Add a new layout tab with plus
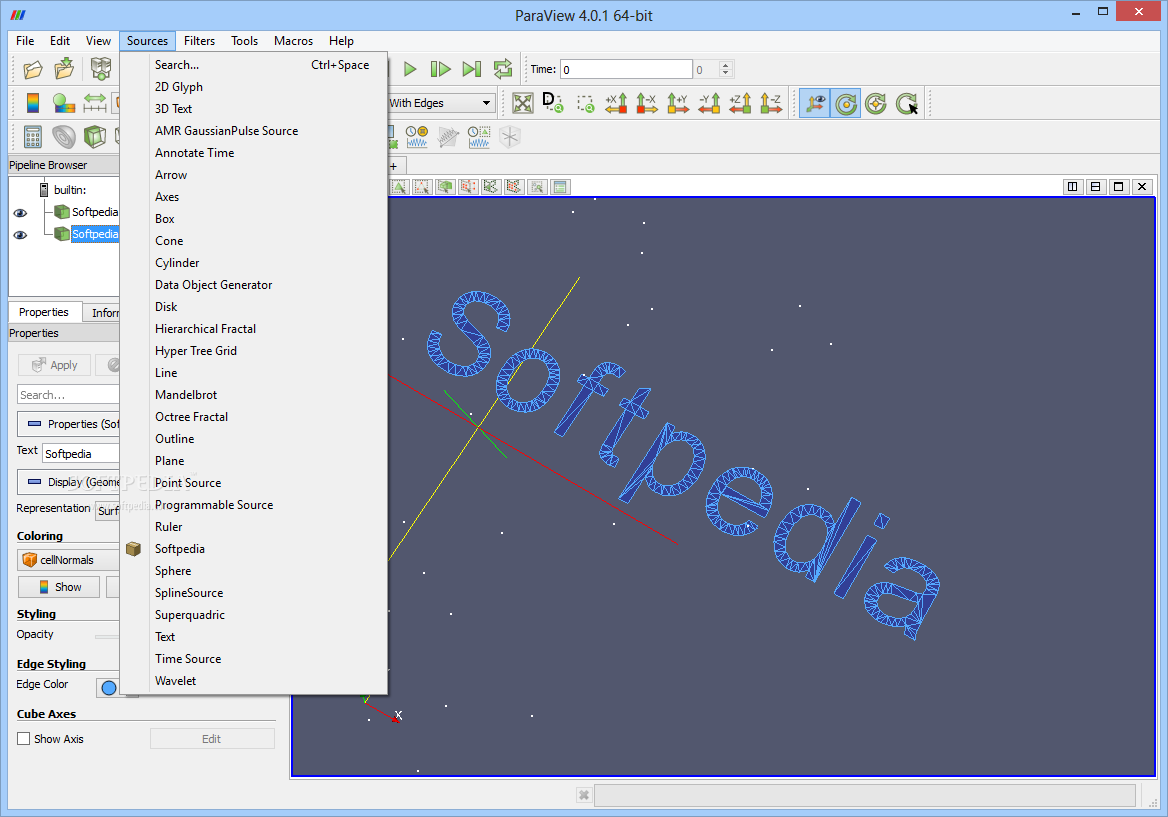This screenshot has height=817, width=1168. click(393, 166)
